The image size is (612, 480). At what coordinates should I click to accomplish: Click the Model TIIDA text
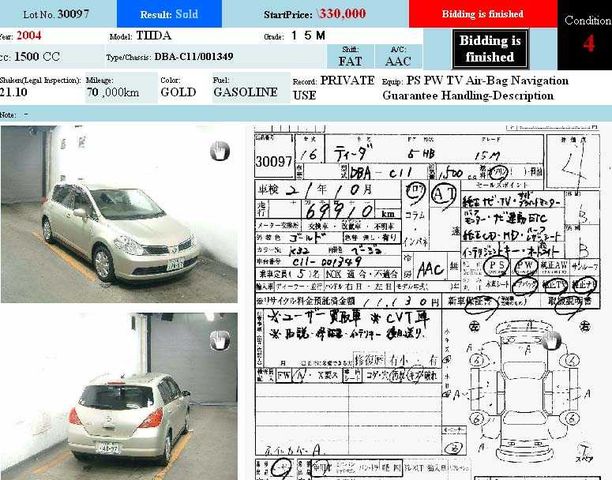(x=154, y=36)
